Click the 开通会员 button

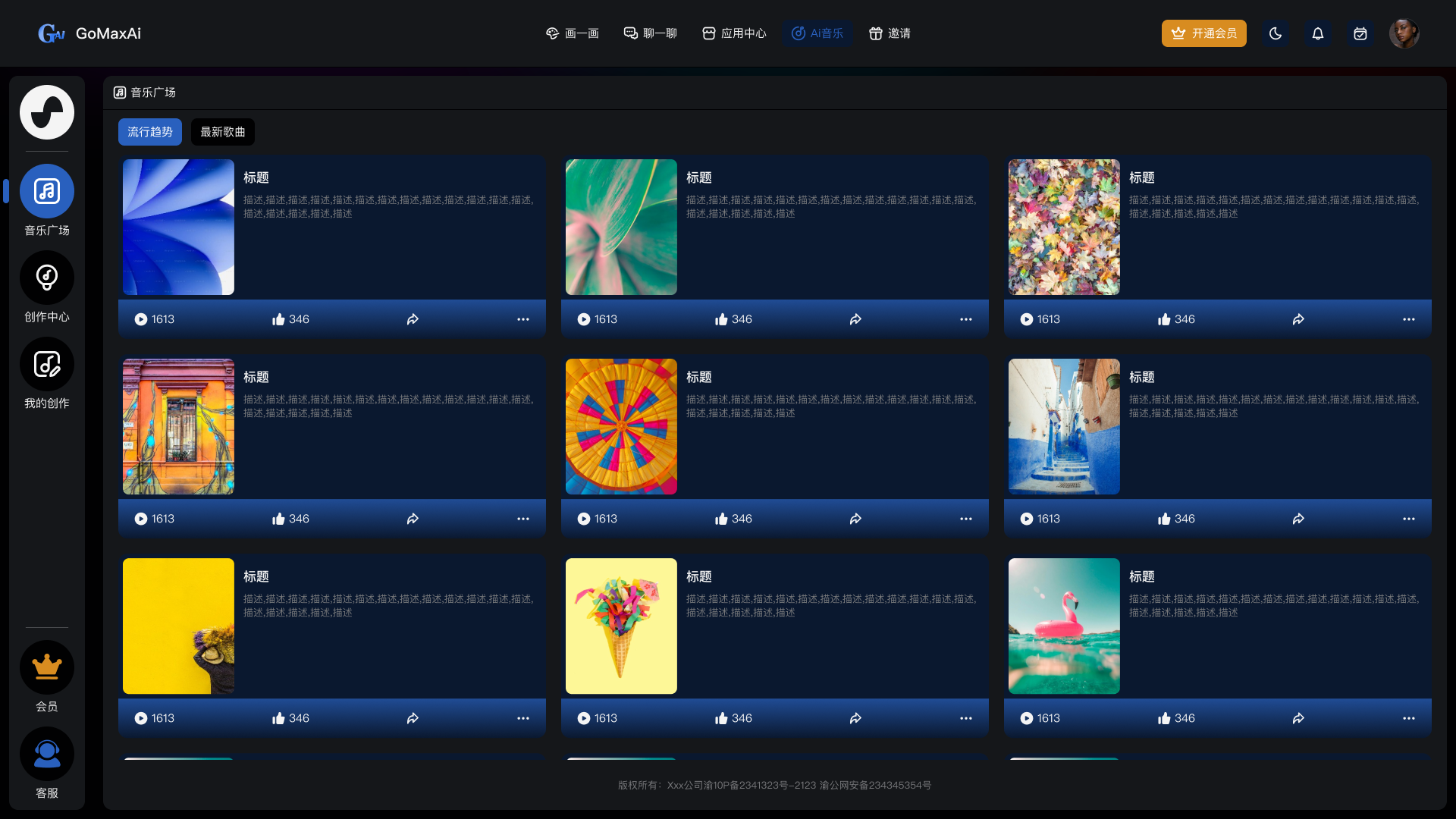point(1203,33)
